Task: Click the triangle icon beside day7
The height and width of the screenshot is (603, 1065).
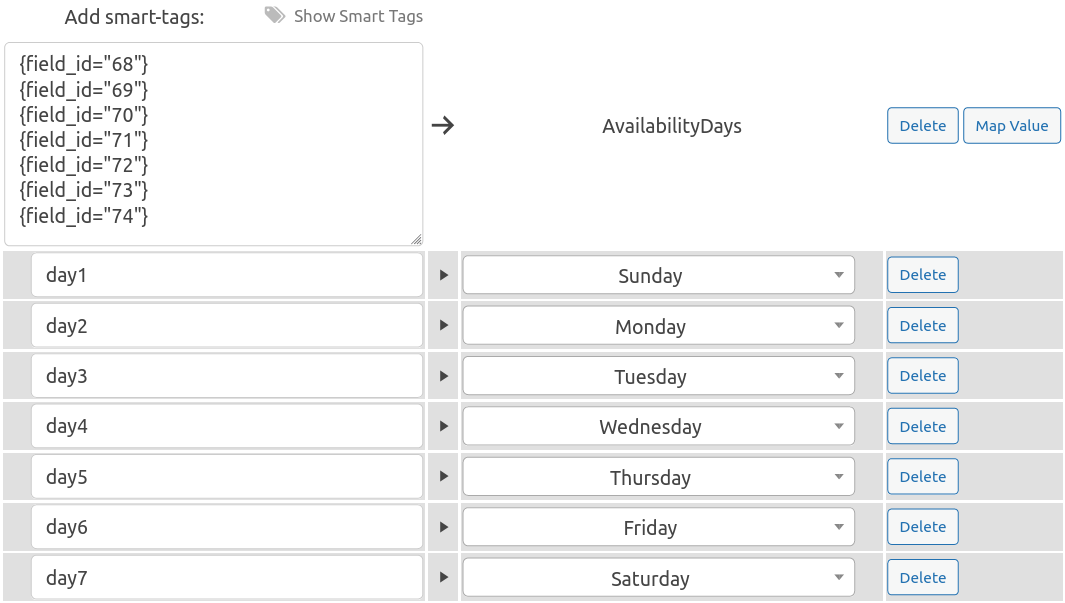Action: coord(444,578)
